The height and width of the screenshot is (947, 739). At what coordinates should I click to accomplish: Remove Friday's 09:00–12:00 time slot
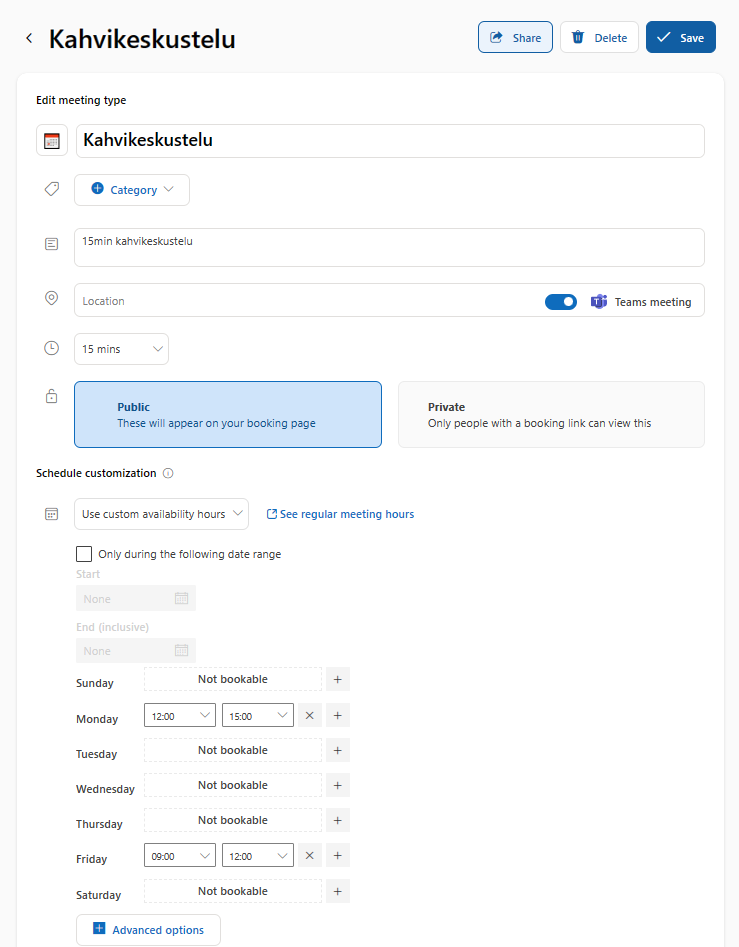[x=310, y=856]
